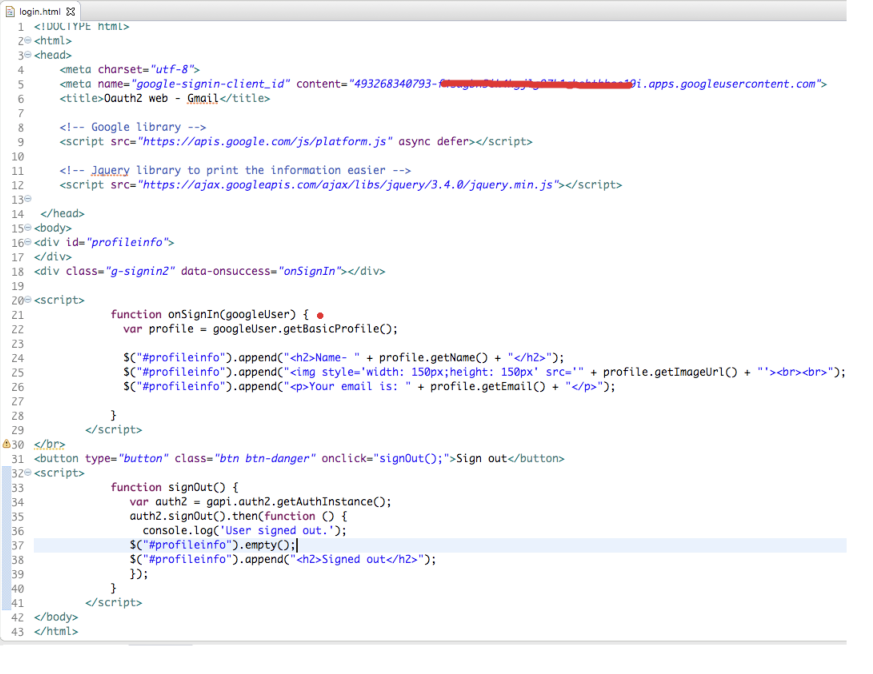Click 'profile.getEmail()' on line 26

[487, 386]
